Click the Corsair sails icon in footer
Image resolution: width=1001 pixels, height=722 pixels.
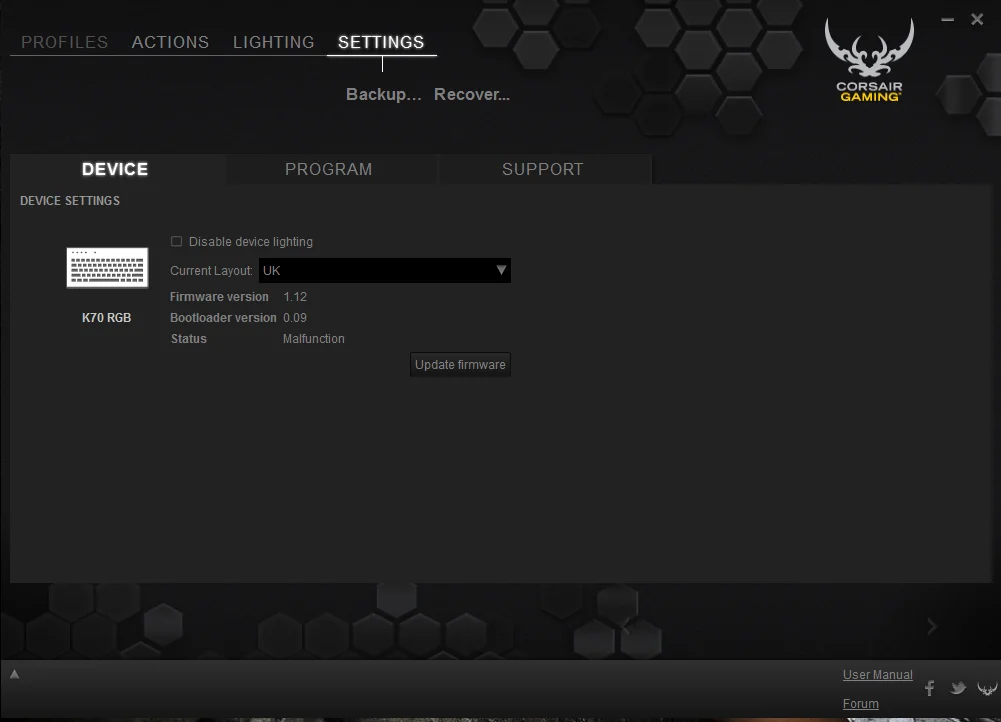pyautogui.click(x=987, y=688)
